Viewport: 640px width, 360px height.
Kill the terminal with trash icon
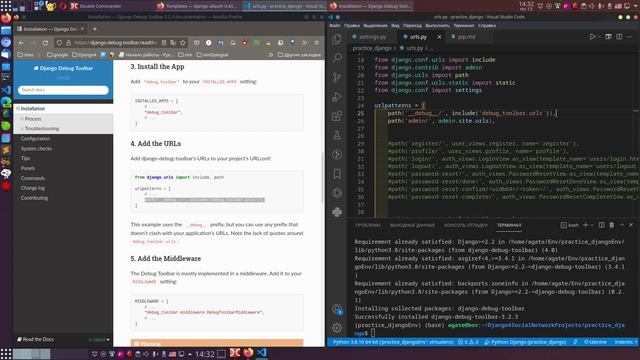tap(611, 225)
